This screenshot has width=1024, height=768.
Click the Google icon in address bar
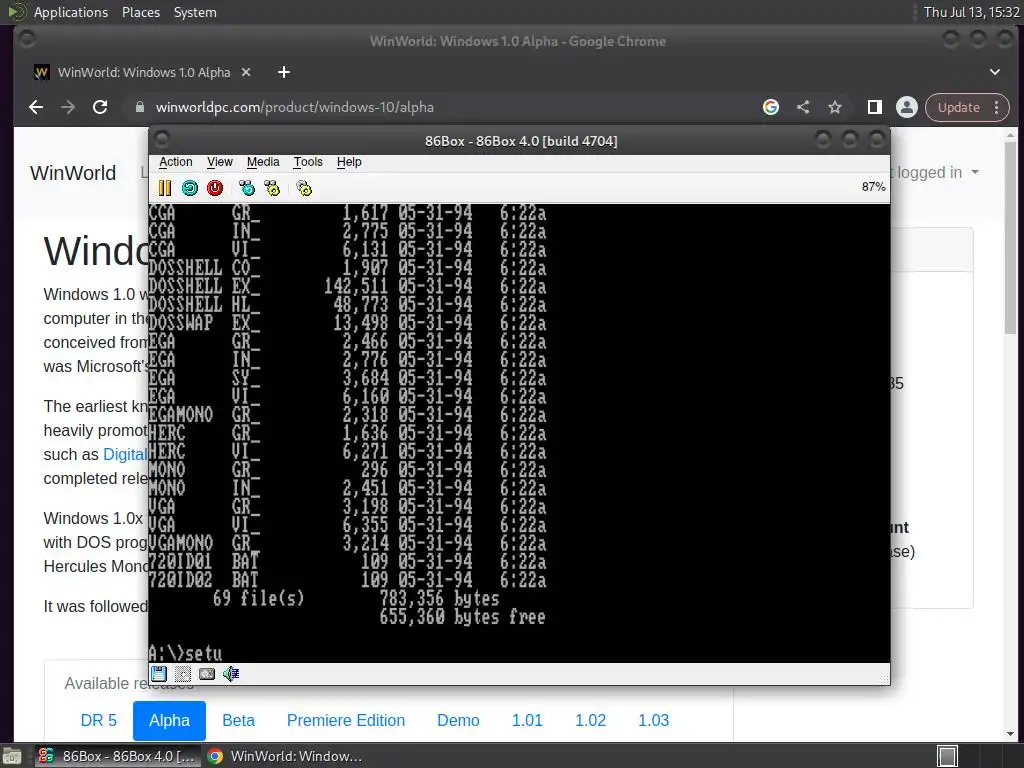771,107
